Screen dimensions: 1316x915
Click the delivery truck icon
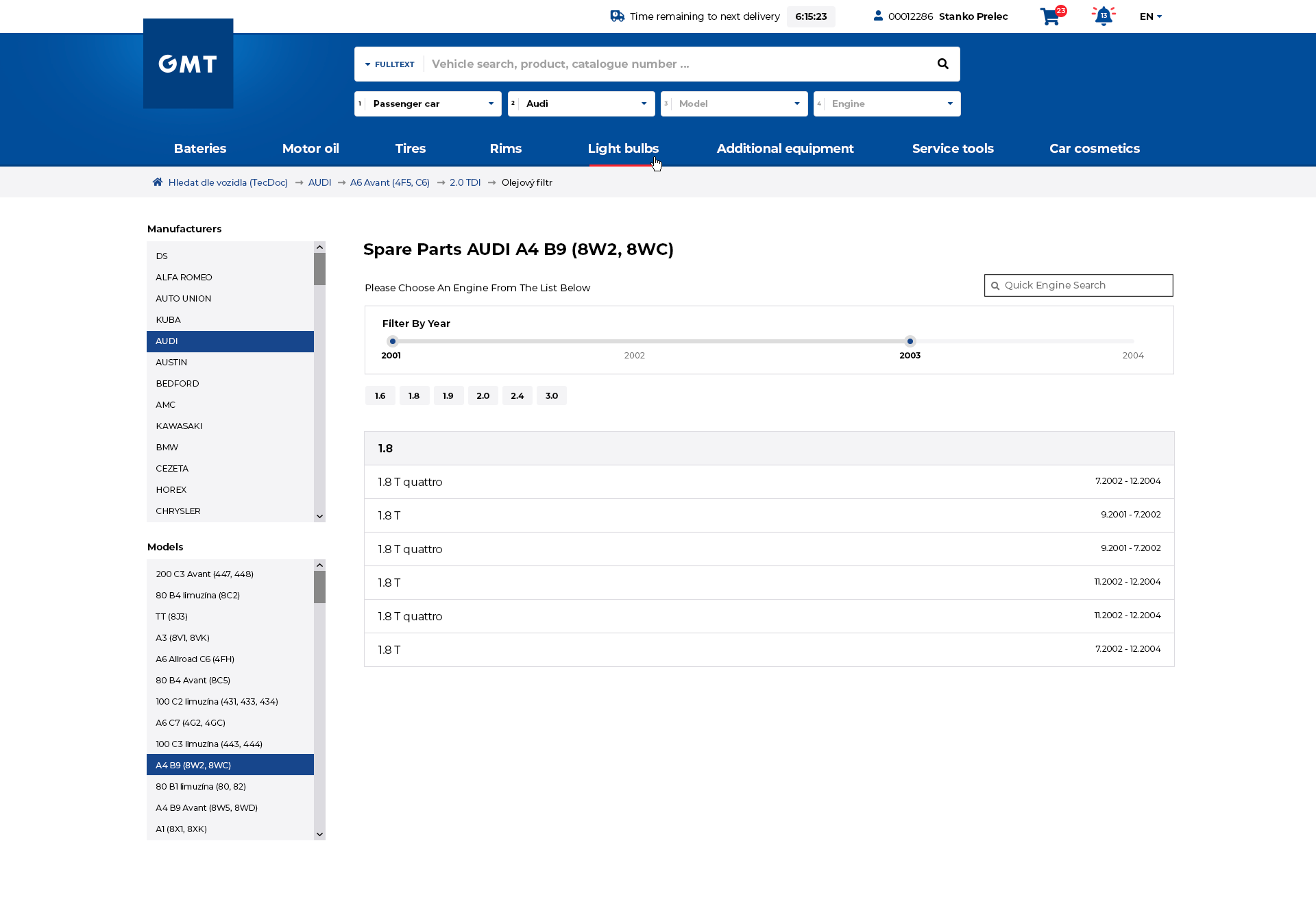click(618, 16)
